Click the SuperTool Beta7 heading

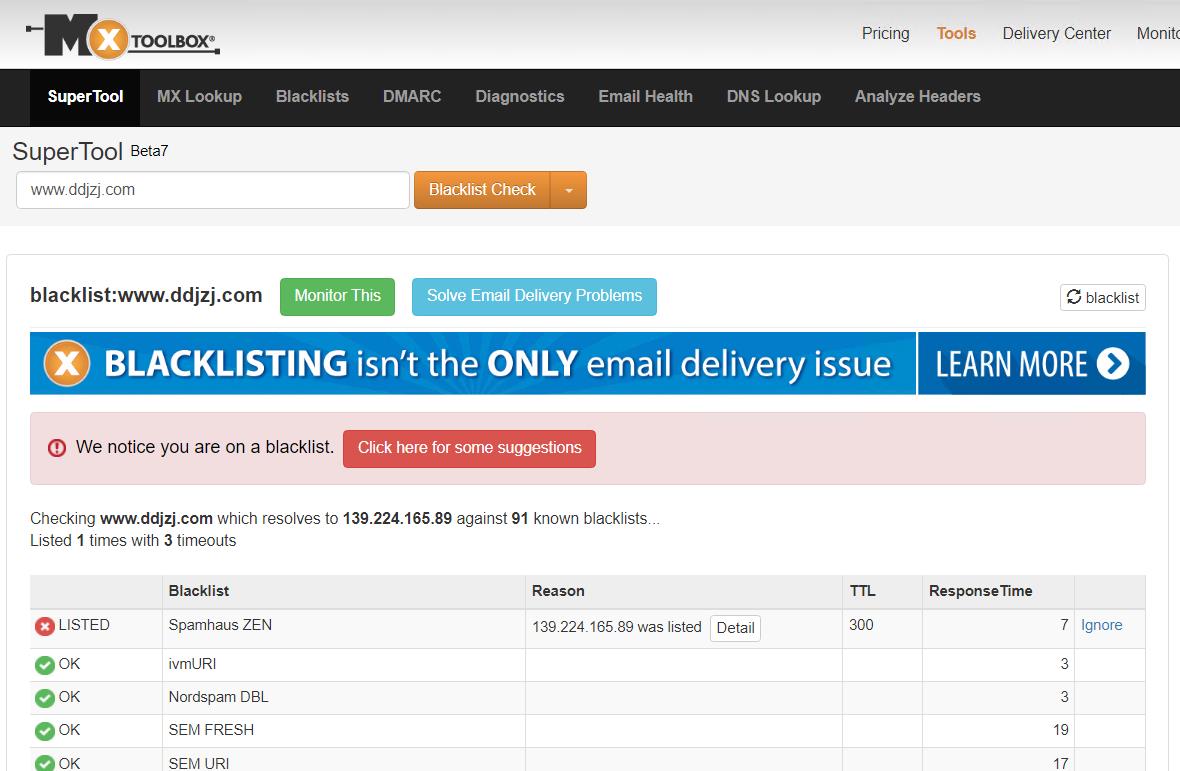[x=90, y=152]
